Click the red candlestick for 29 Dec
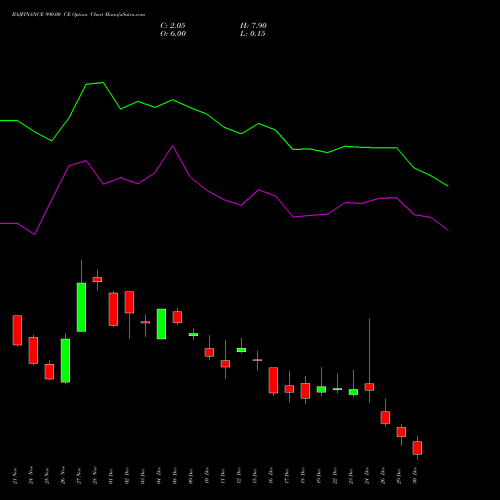 [401, 432]
